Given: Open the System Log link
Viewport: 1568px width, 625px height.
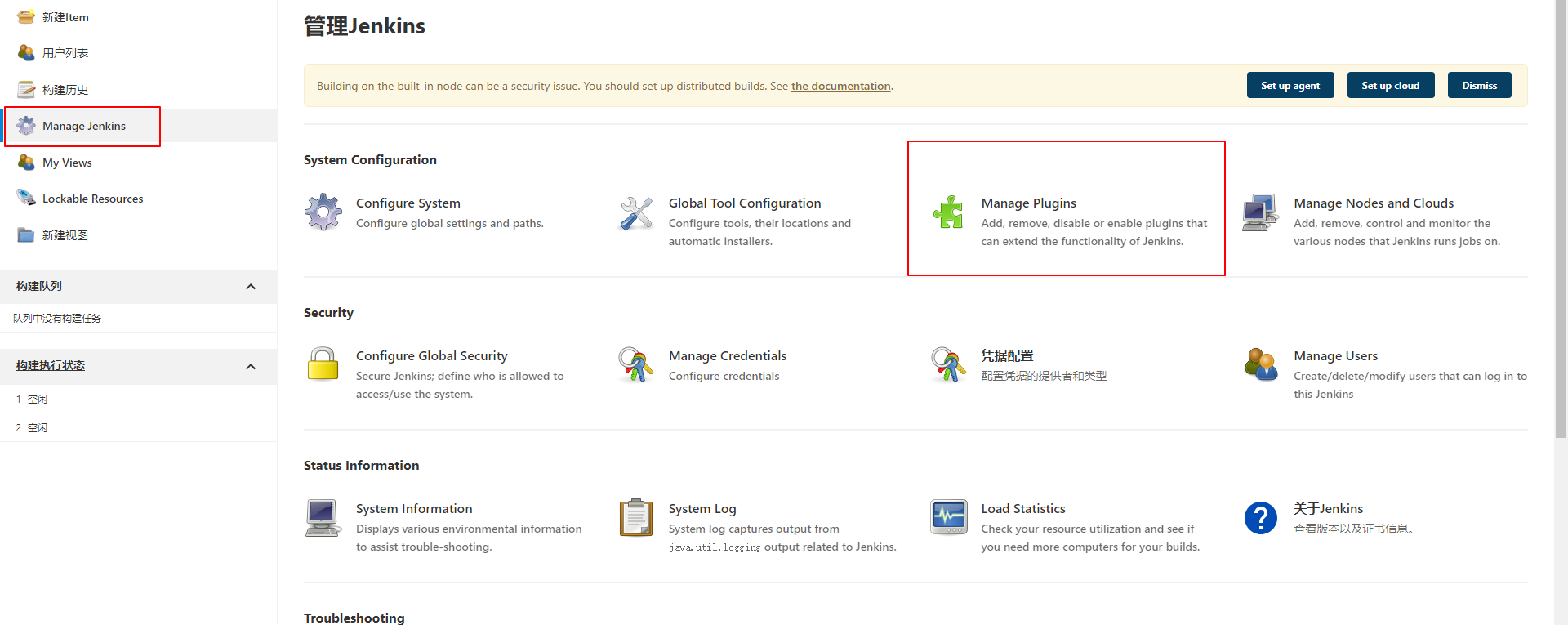Looking at the screenshot, I should [x=702, y=508].
